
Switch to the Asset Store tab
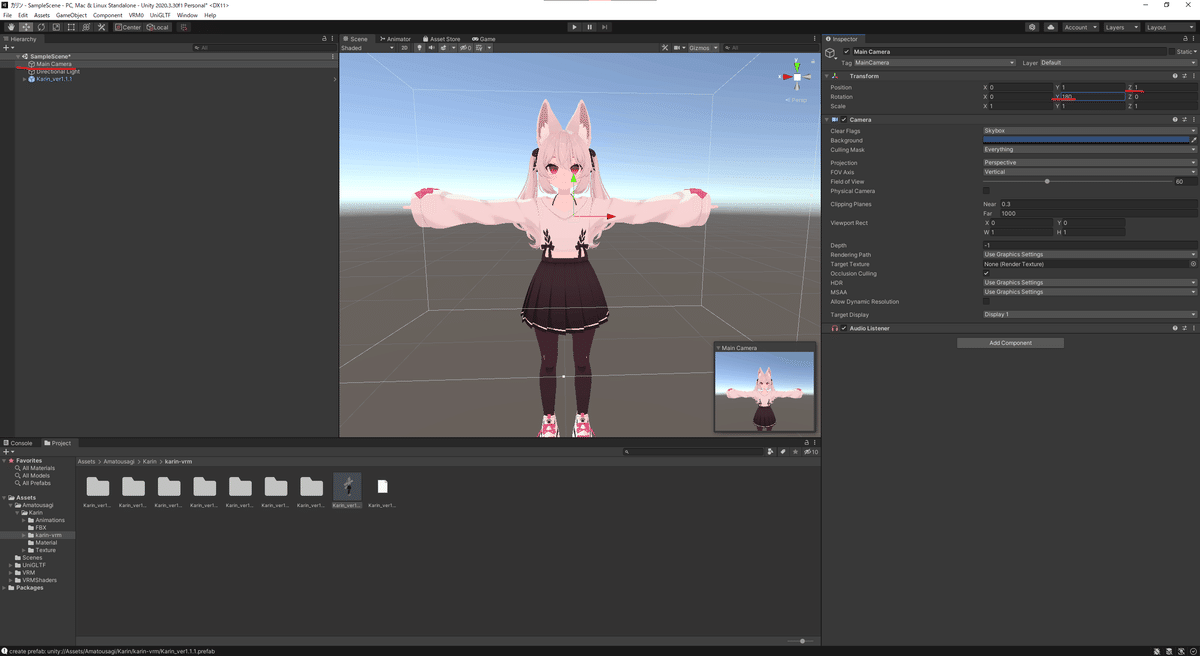tap(441, 39)
